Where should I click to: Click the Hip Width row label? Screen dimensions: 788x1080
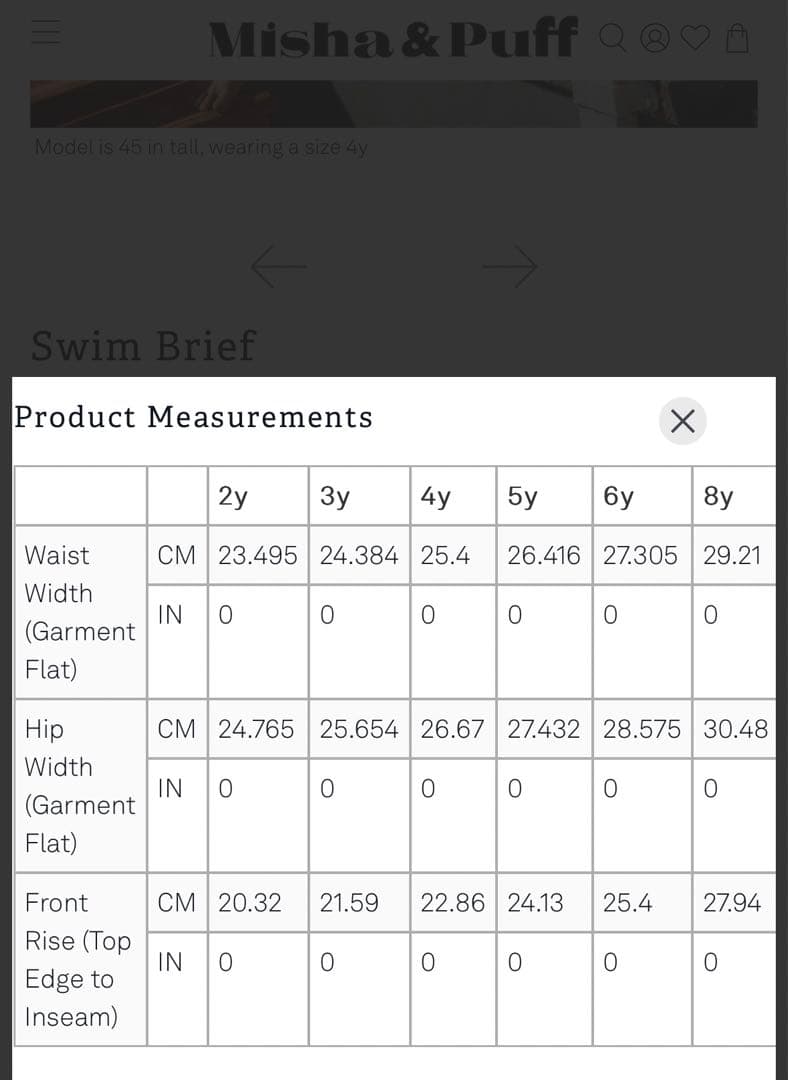(x=78, y=785)
